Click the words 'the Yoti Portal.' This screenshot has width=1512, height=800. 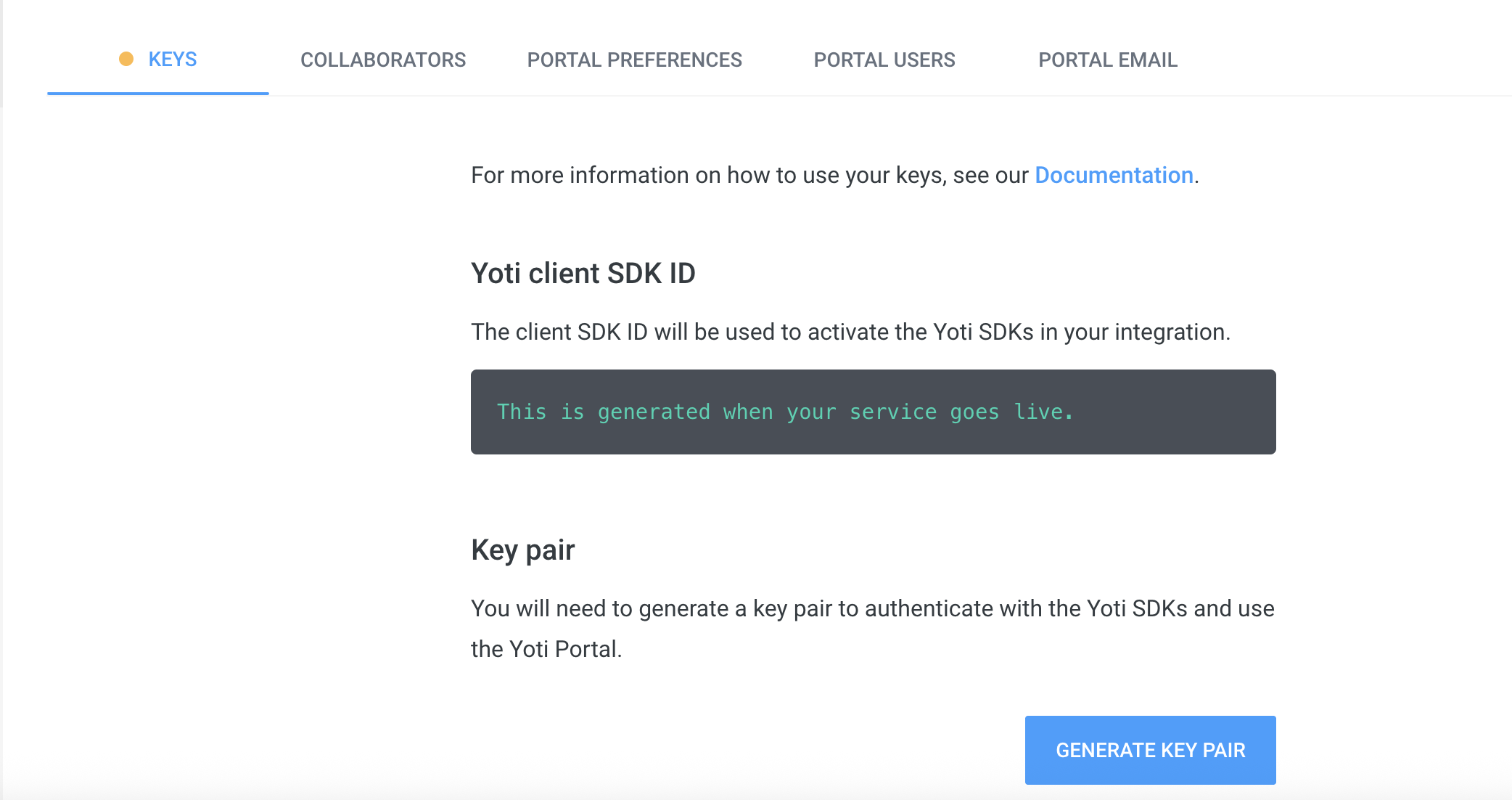point(546,649)
